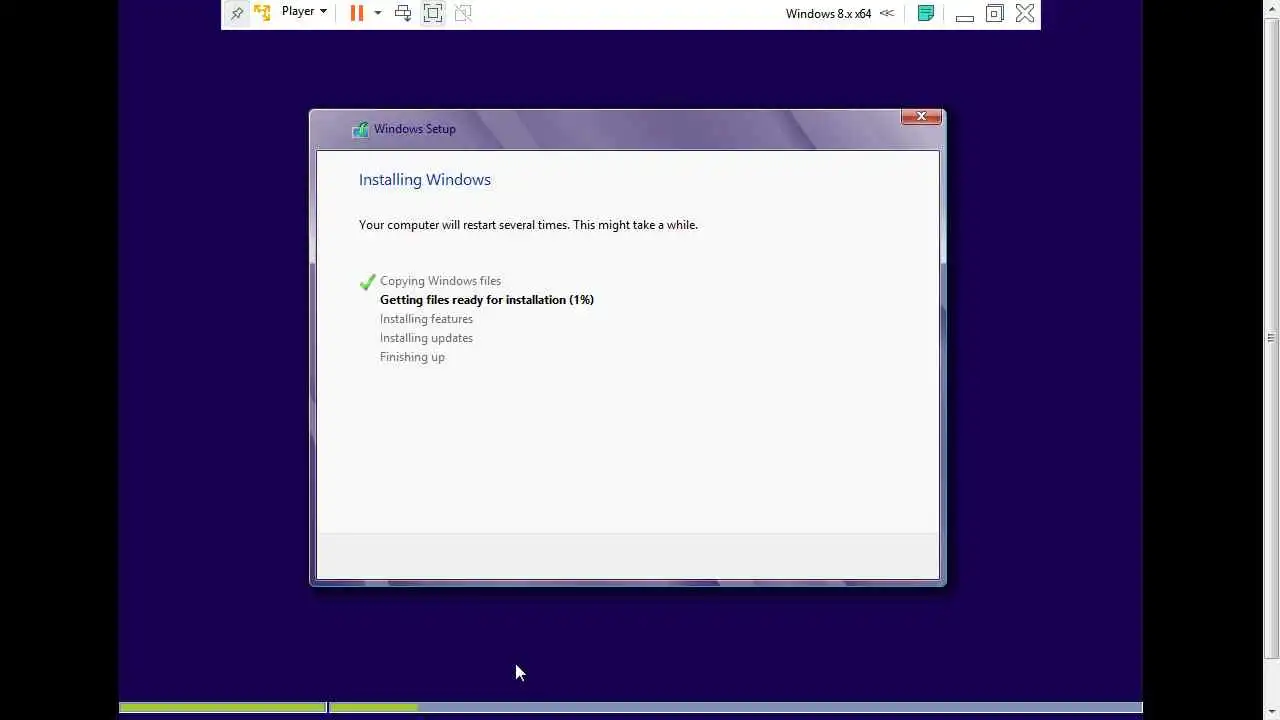Collapse the toolbar with double chevron
1280x720 pixels.
(x=887, y=14)
